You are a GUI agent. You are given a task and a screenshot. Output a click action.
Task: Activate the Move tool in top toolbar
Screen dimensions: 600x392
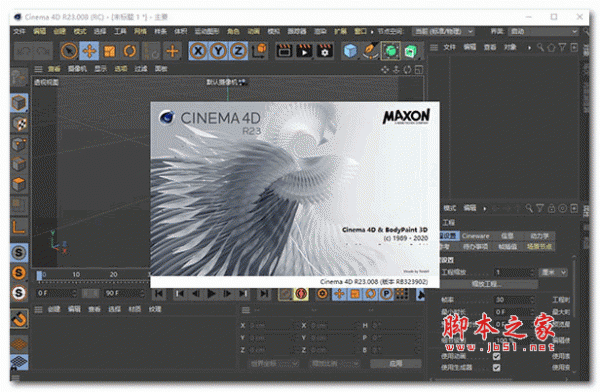point(89,51)
